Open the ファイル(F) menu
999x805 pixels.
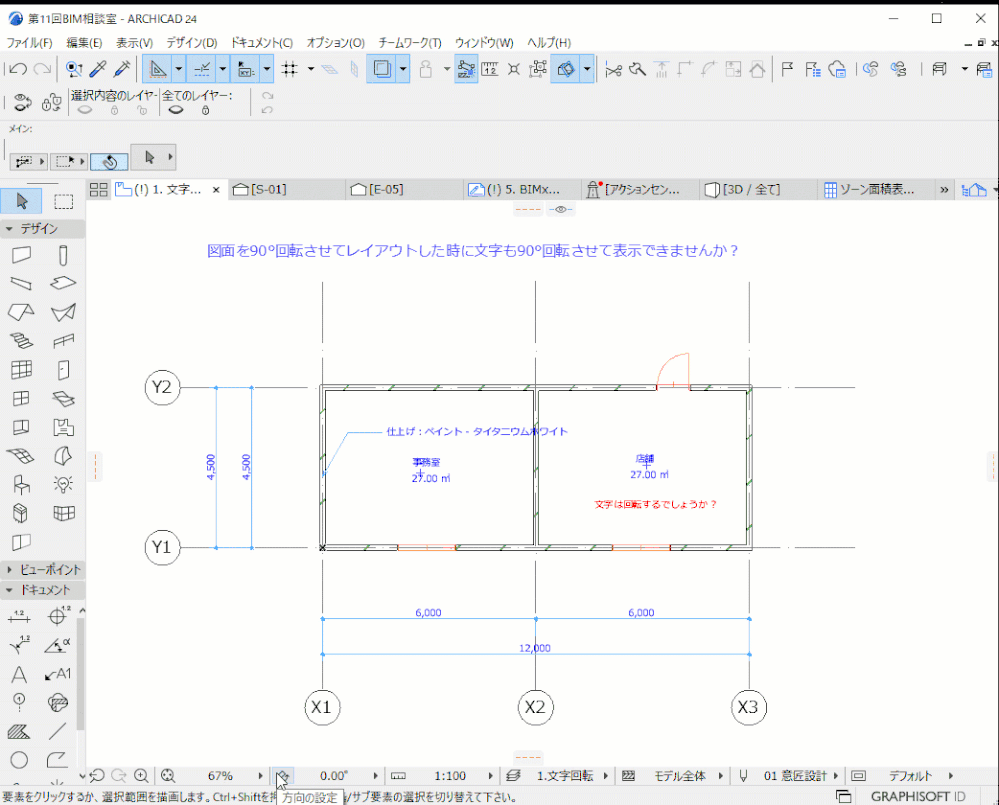pyautogui.click(x=29, y=43)
